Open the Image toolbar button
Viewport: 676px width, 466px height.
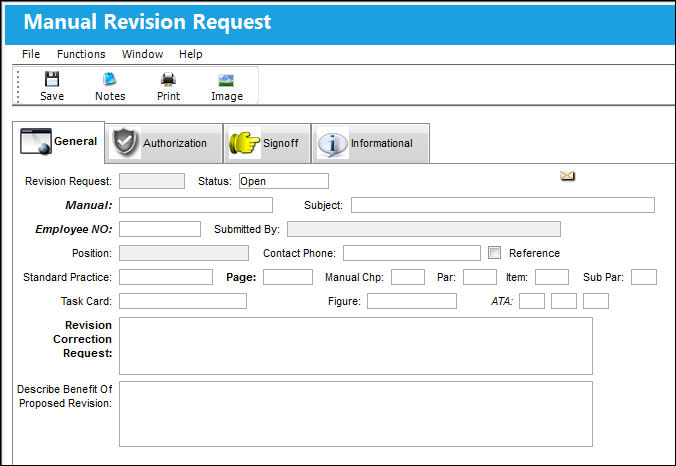click(x=227, y=87)
